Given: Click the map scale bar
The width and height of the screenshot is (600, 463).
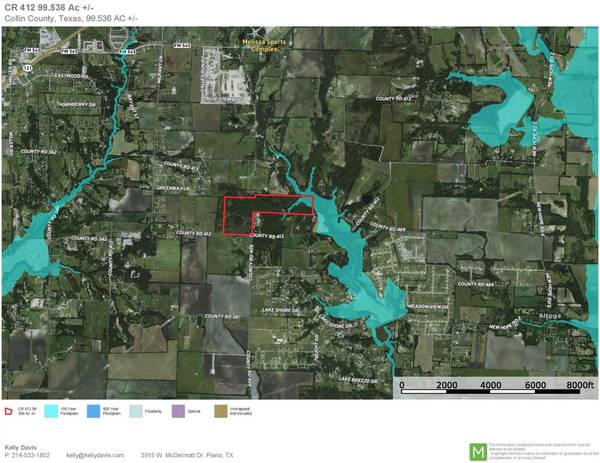Looking at the screenshot, I should click(x=490, y=383).
